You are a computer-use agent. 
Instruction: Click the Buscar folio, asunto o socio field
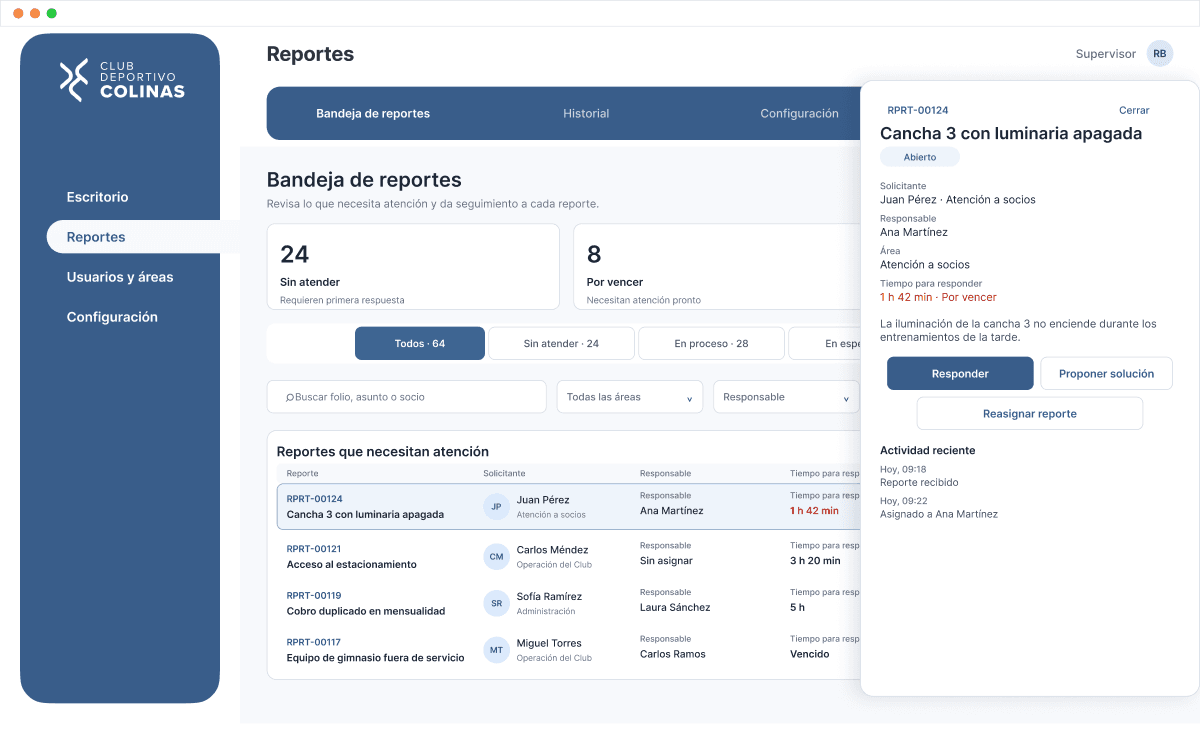pyautogui.click(x=407, y=397)
